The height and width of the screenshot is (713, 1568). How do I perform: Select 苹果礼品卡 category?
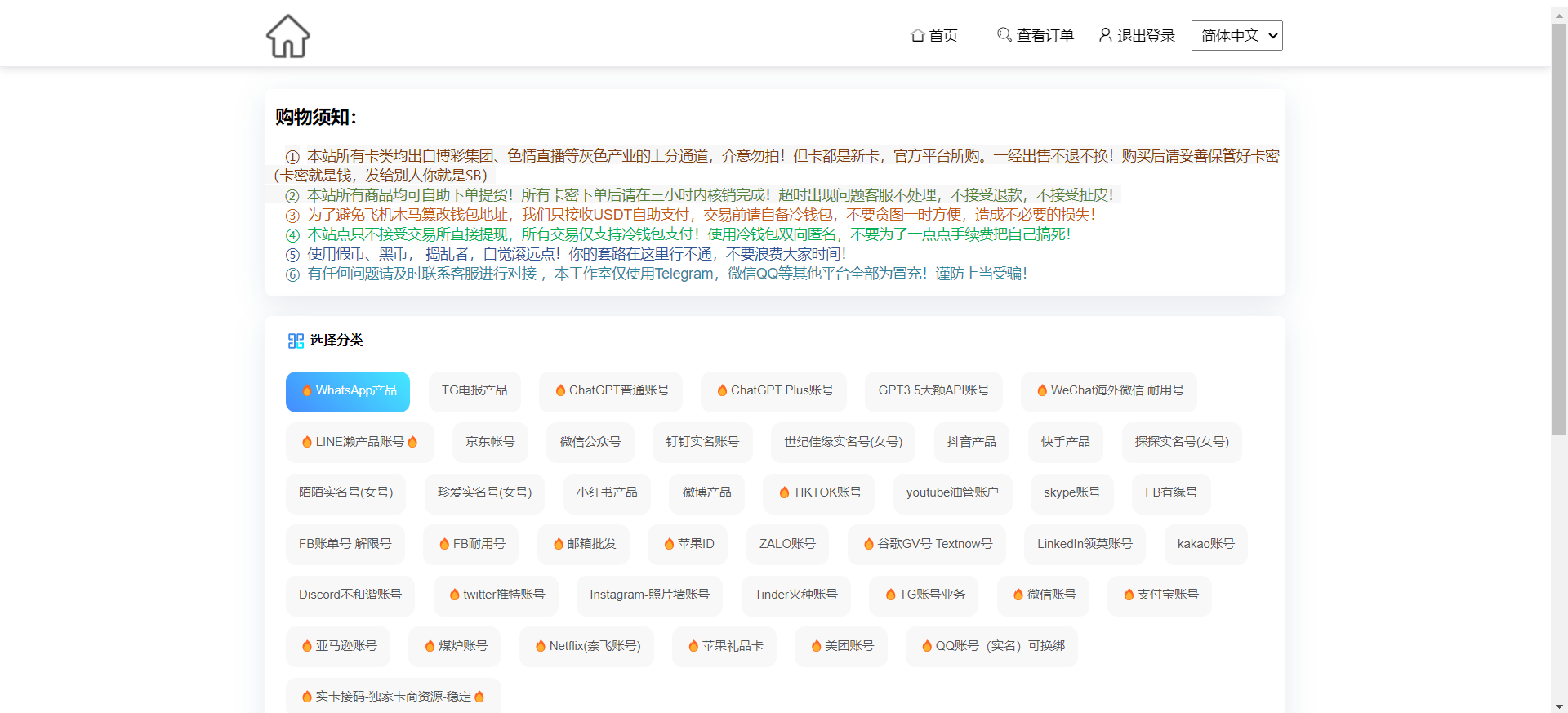pos(724,647)
